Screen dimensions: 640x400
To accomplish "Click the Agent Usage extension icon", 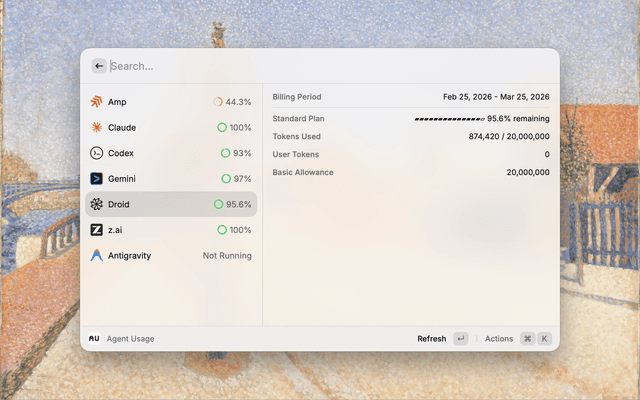I will click(94, 339).
